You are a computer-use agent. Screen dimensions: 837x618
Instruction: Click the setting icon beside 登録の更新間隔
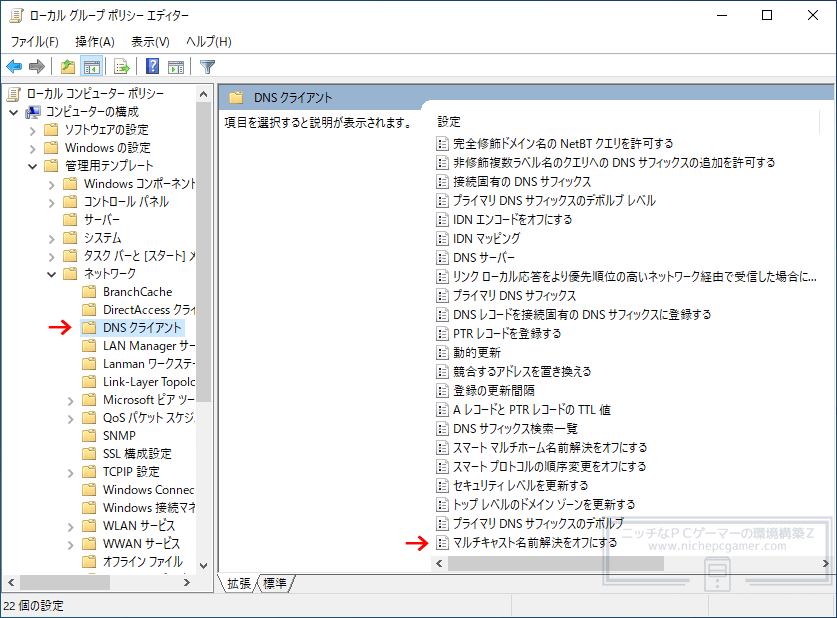pyautogui.click(x=442, y=391)
